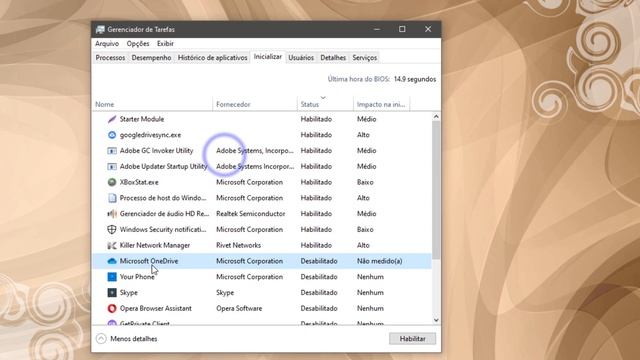The width and height of the screenshot is (640, 360).
Task: Select the googledrivesync.exe entry
Action: tap(150, 135)
